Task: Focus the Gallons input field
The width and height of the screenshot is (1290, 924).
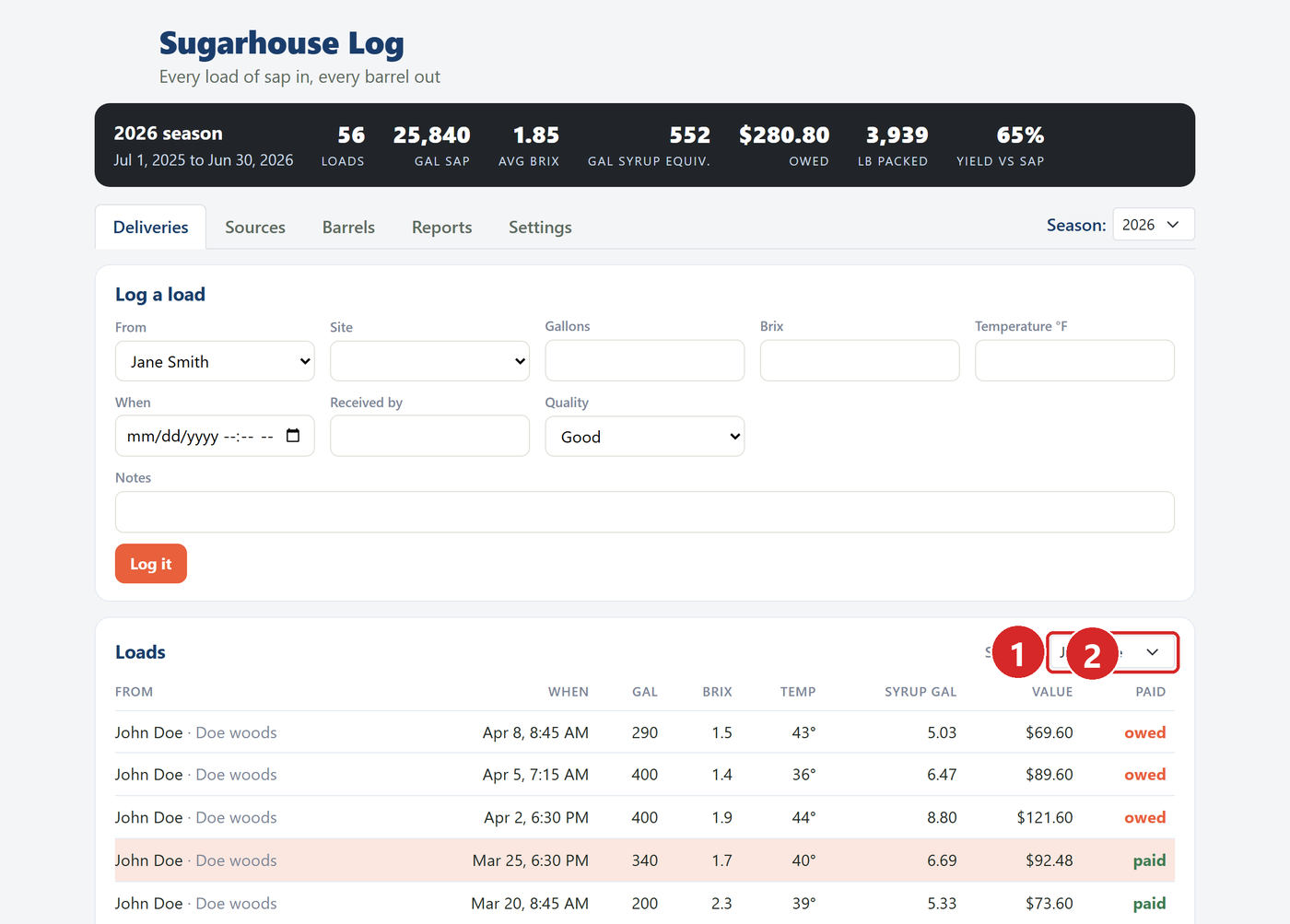Action: pos(645,360)
